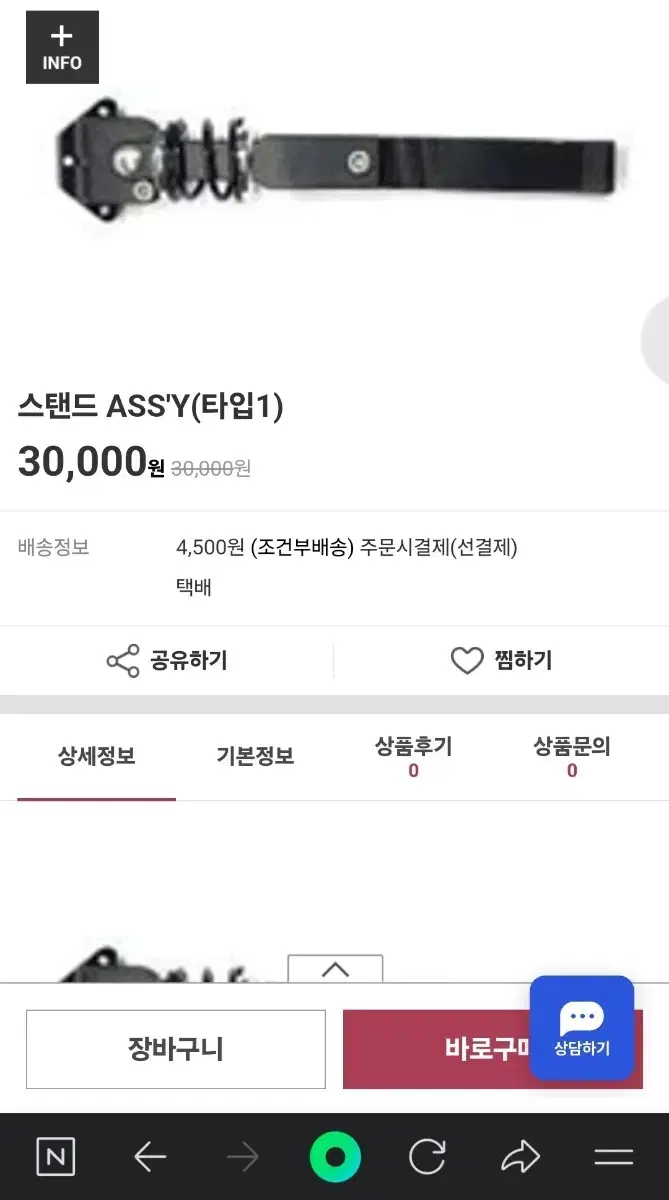Open the browser hamburger menu
The image size is (669, 1200).
click(613, 1158)
